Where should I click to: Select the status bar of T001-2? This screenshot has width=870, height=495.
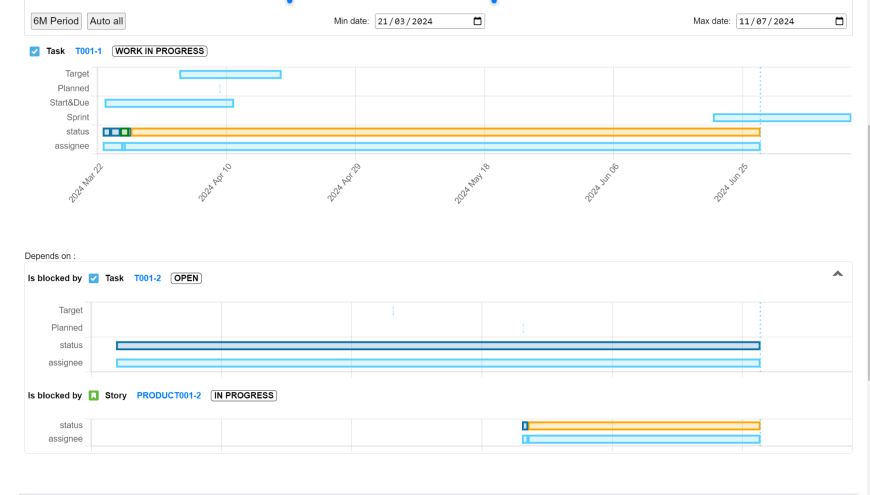pyautogui.click(x=438, y=346)
